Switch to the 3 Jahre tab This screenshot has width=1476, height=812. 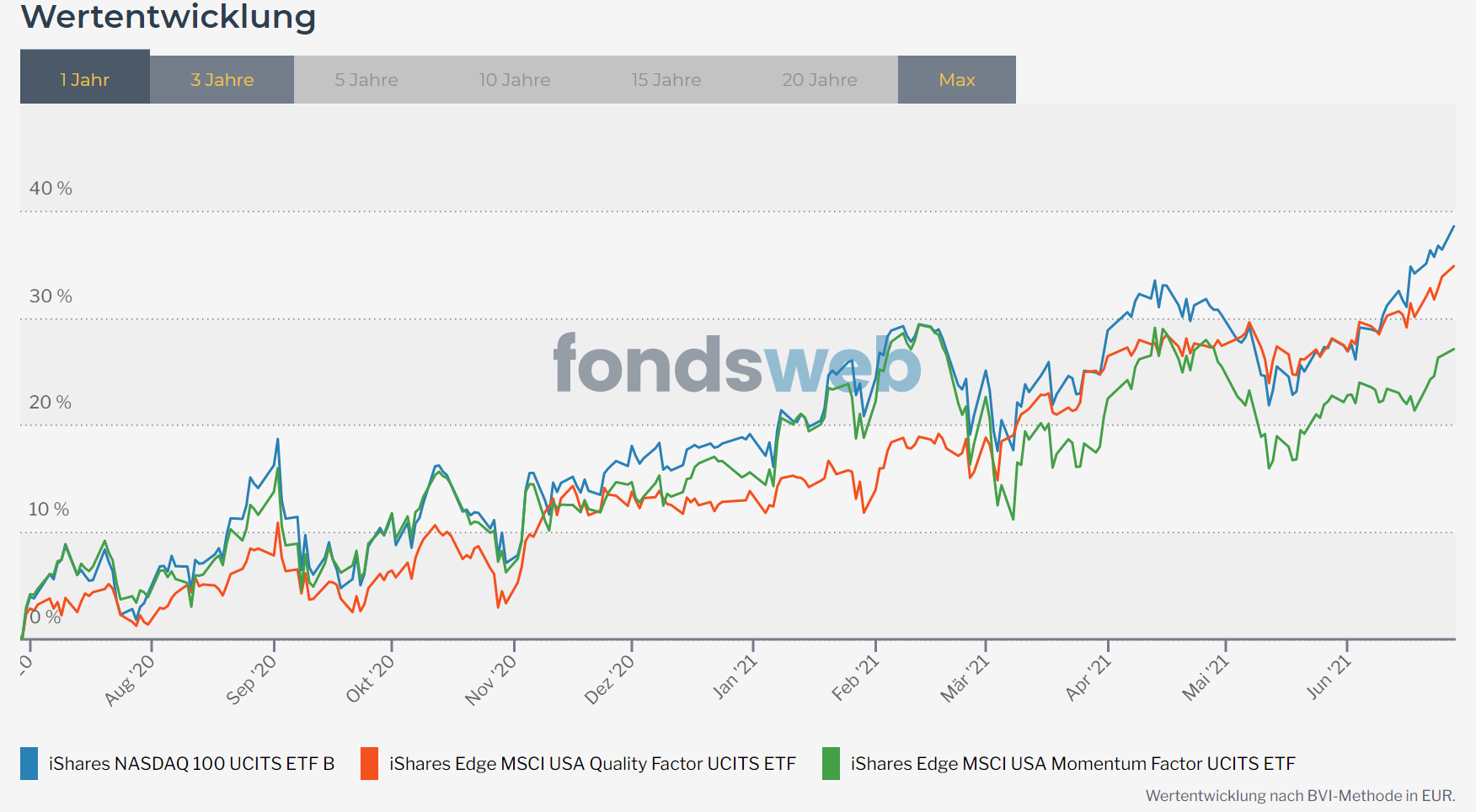222,80
